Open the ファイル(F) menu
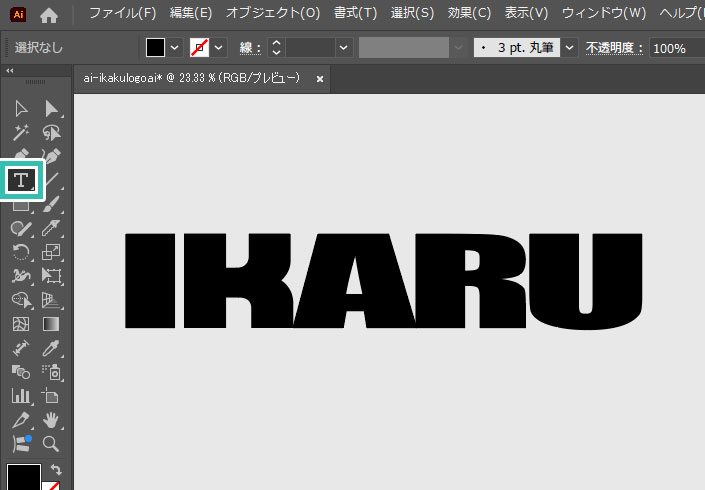The height and width of the screenshot is (490, 705). click(x=122, y=13)
